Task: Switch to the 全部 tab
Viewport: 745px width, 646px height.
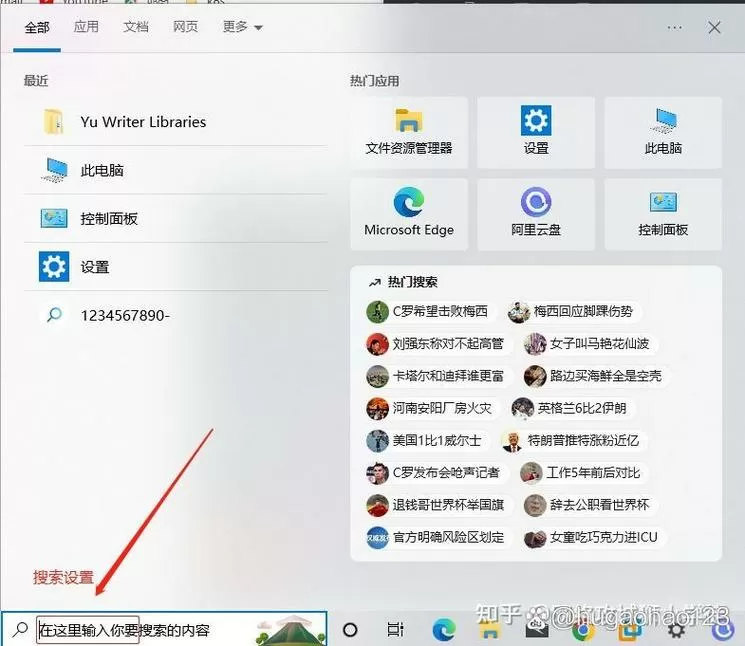Action: pos(37,28)
